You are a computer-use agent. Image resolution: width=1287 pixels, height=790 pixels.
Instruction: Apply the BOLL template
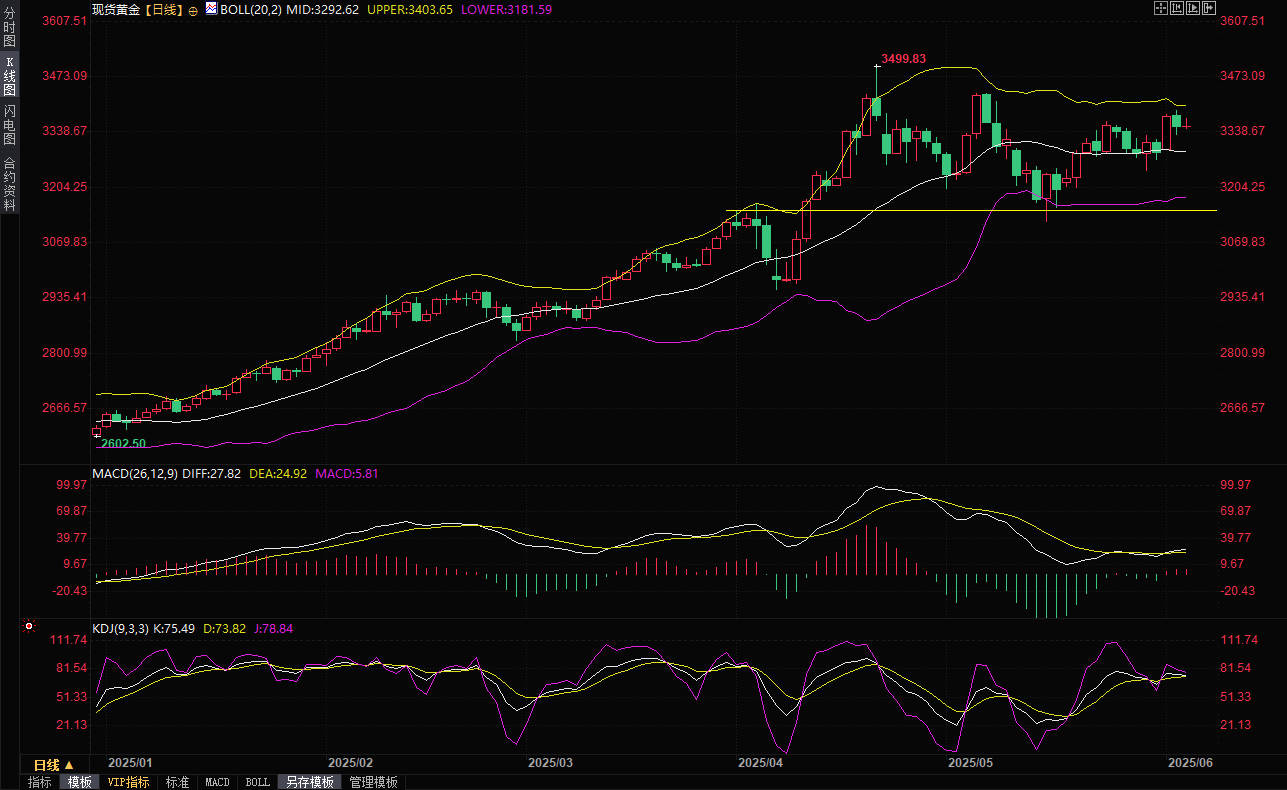[258, 782]
